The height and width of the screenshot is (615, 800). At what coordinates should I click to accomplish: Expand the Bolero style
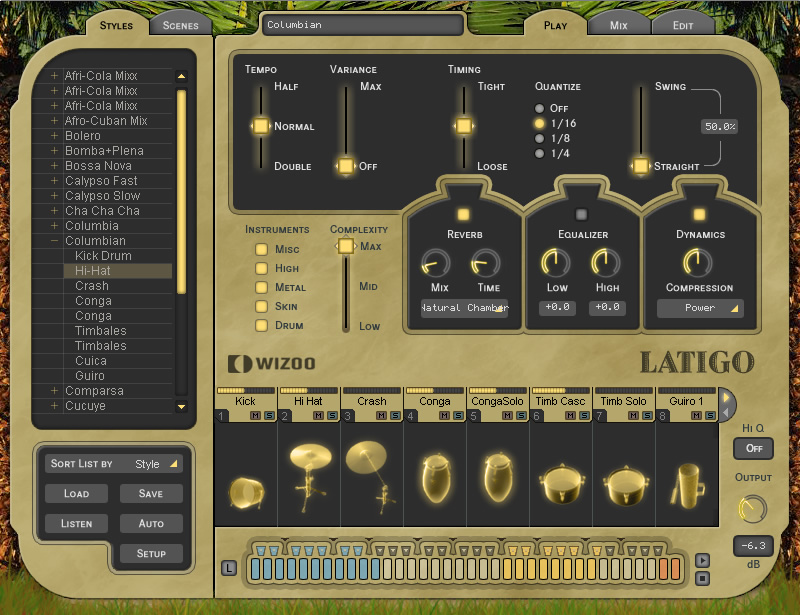point(54,136)
